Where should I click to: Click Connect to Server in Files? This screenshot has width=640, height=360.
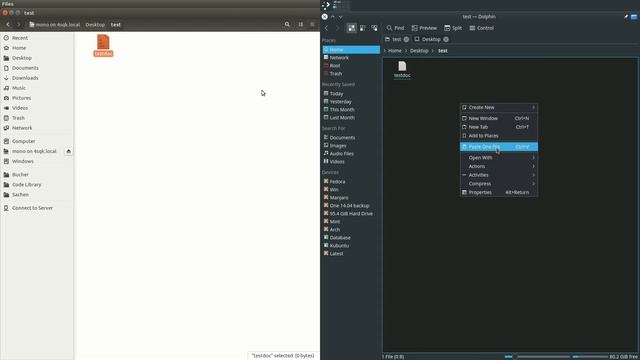(32, 208)
